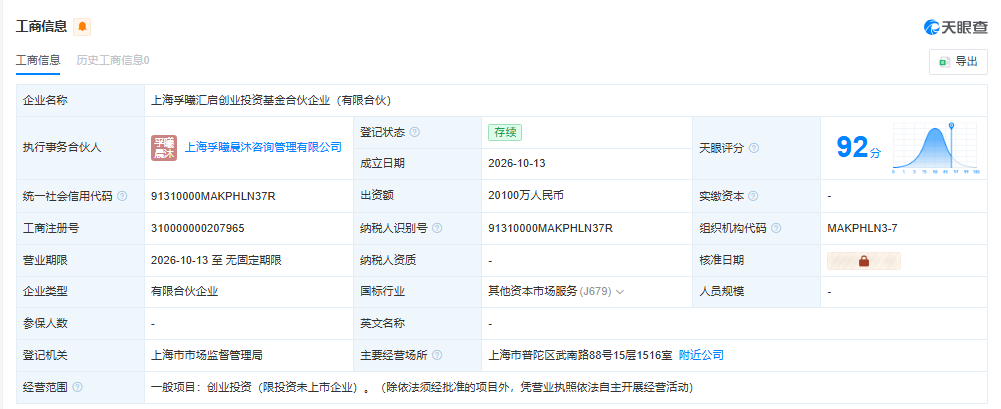Click the 执行事务合伙人 label cell

point(80,148)
